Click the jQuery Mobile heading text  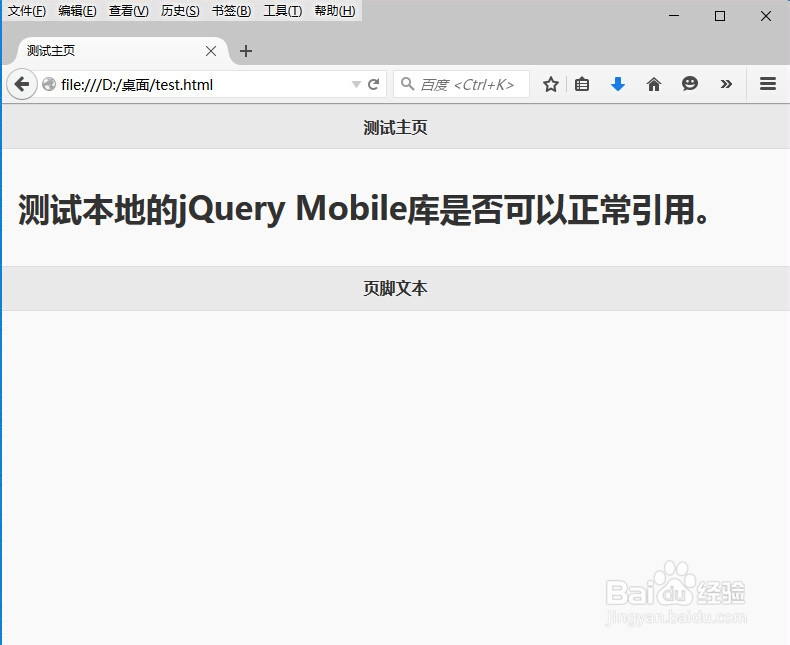(x=364, y=209)
